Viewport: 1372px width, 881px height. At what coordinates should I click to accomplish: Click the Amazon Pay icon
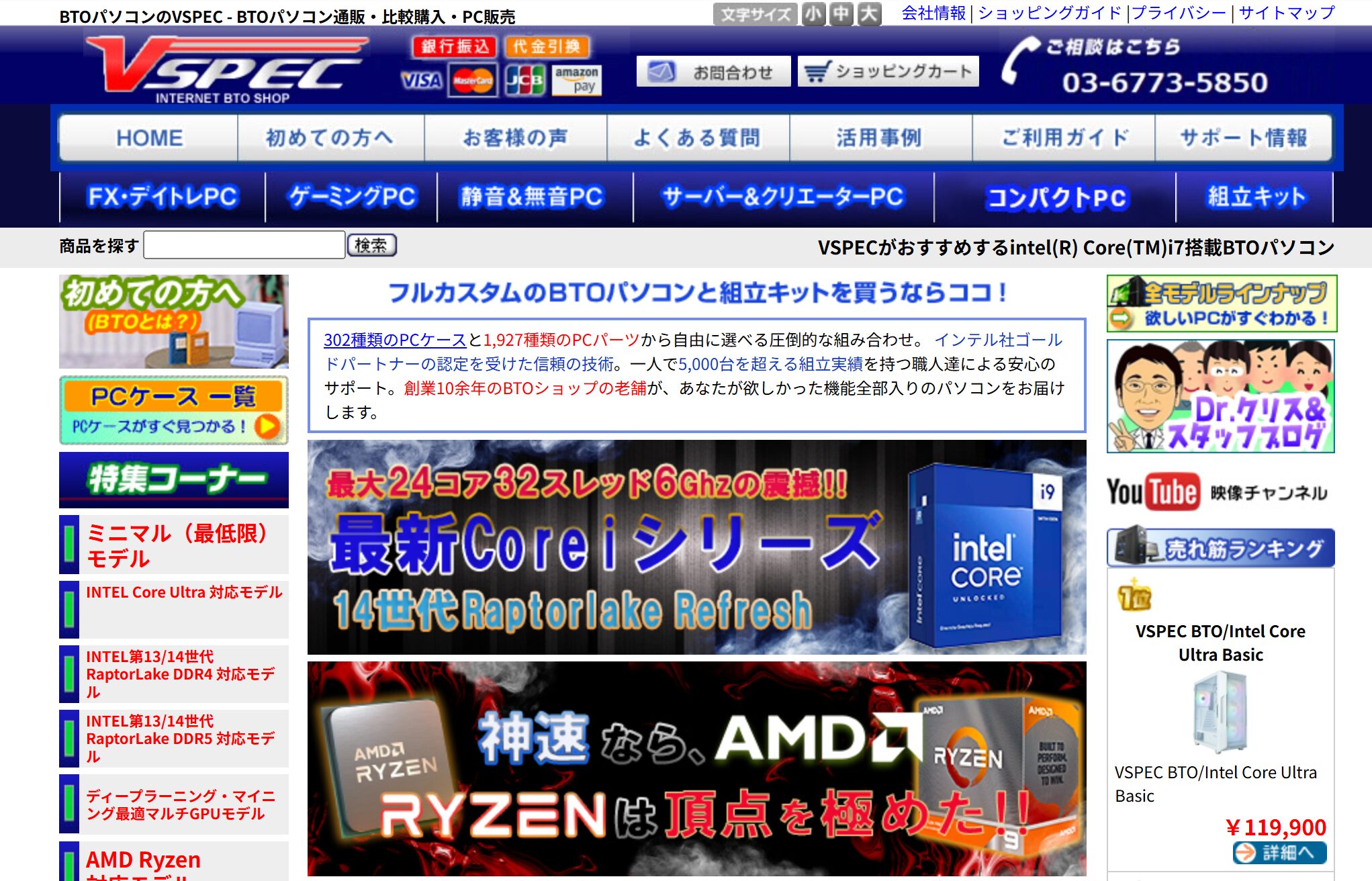(576, 81)
